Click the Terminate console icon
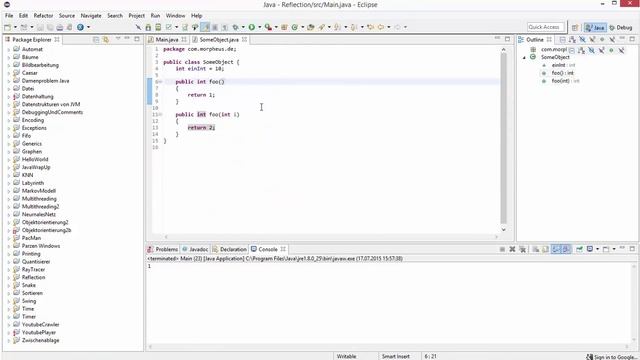The image size is (640, 360). coord(502,249)
